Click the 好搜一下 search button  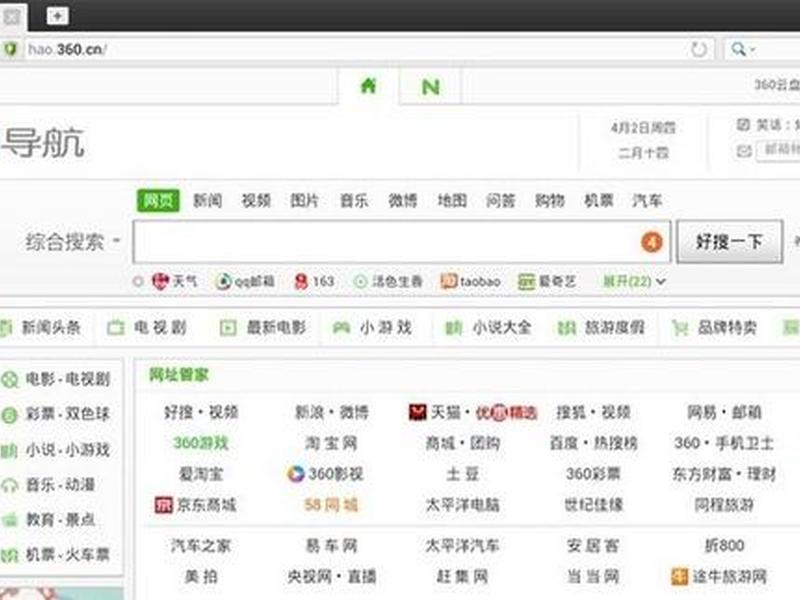730,241
